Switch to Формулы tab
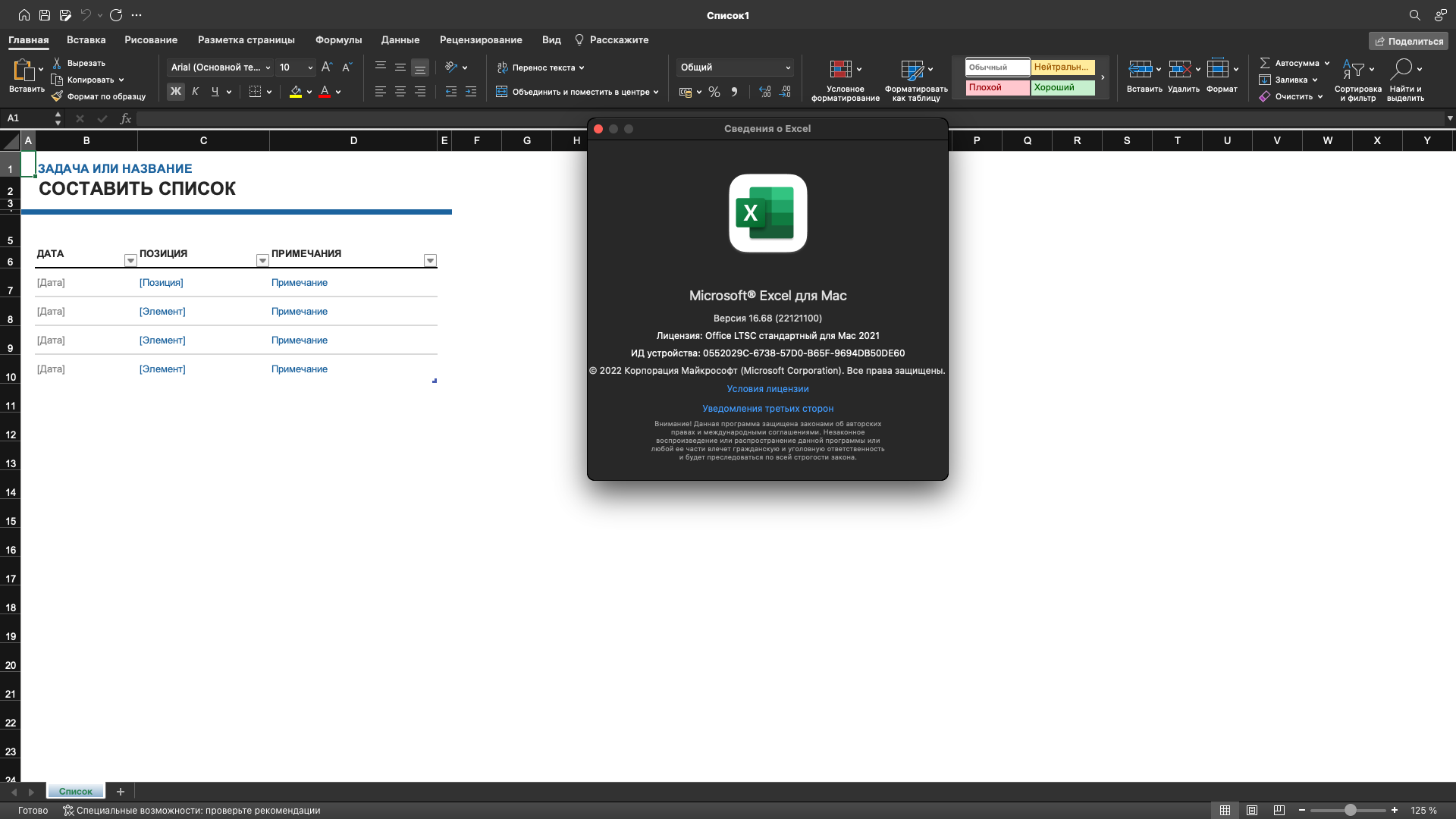The image size is (1456, 819). point(338,40)
